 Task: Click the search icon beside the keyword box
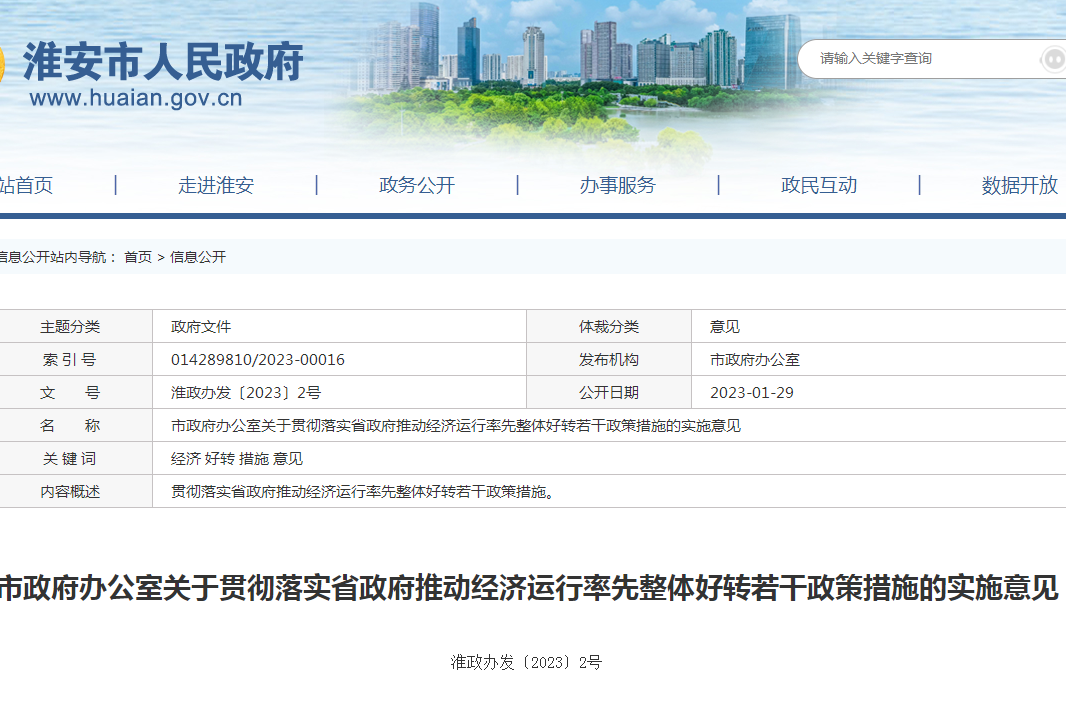1053,59
